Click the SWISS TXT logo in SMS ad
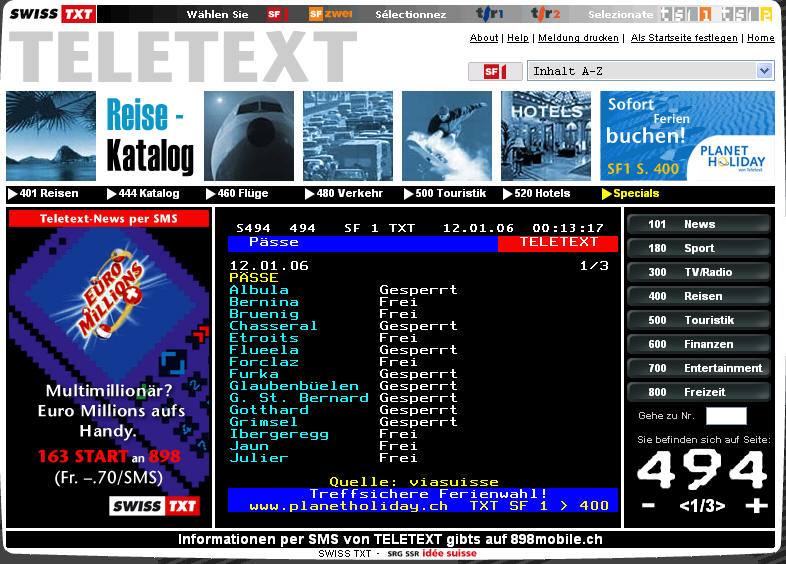 (x=154, y=506)
